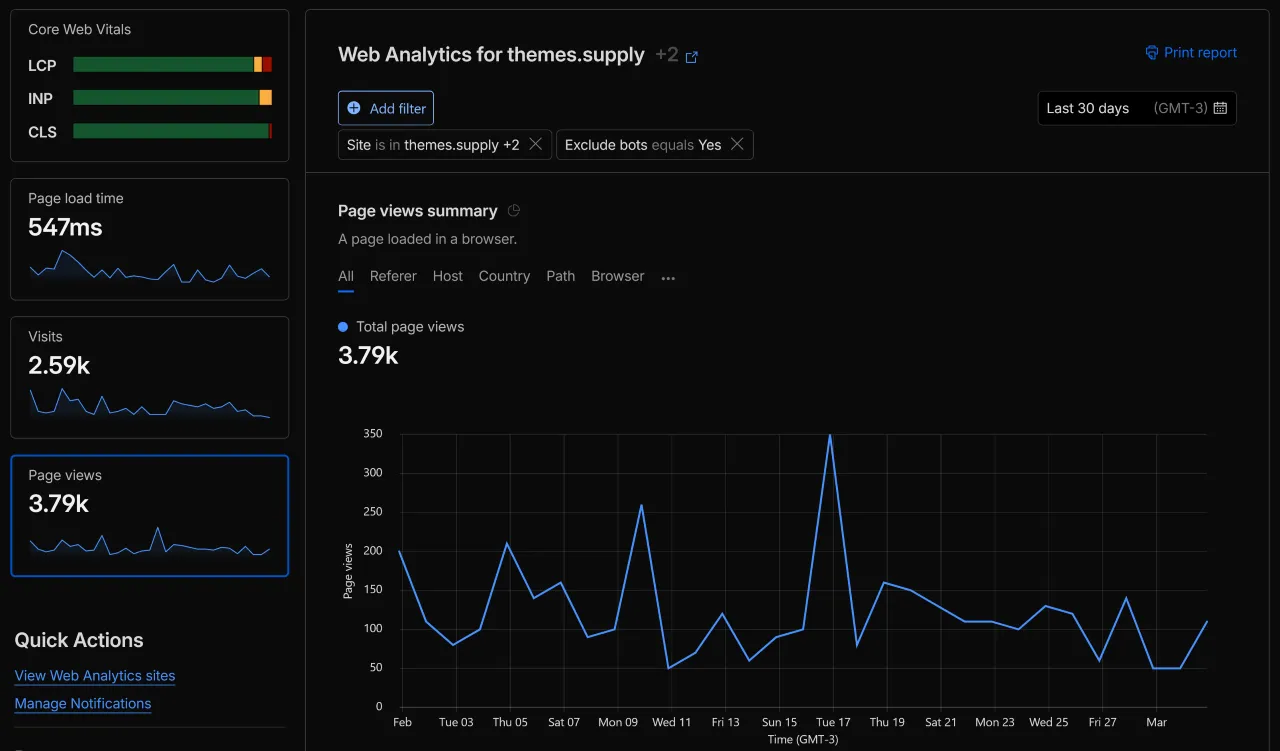Click the calendar icon in the date range picker
This screenshot has height=751, width=1280.
tap(1220, 108)
